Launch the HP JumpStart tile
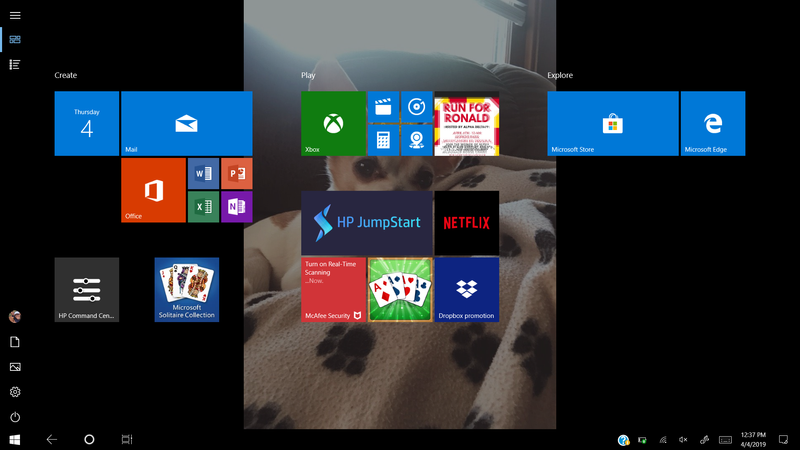The height and width of the screenshot is (450, 800). click(367, 223)
